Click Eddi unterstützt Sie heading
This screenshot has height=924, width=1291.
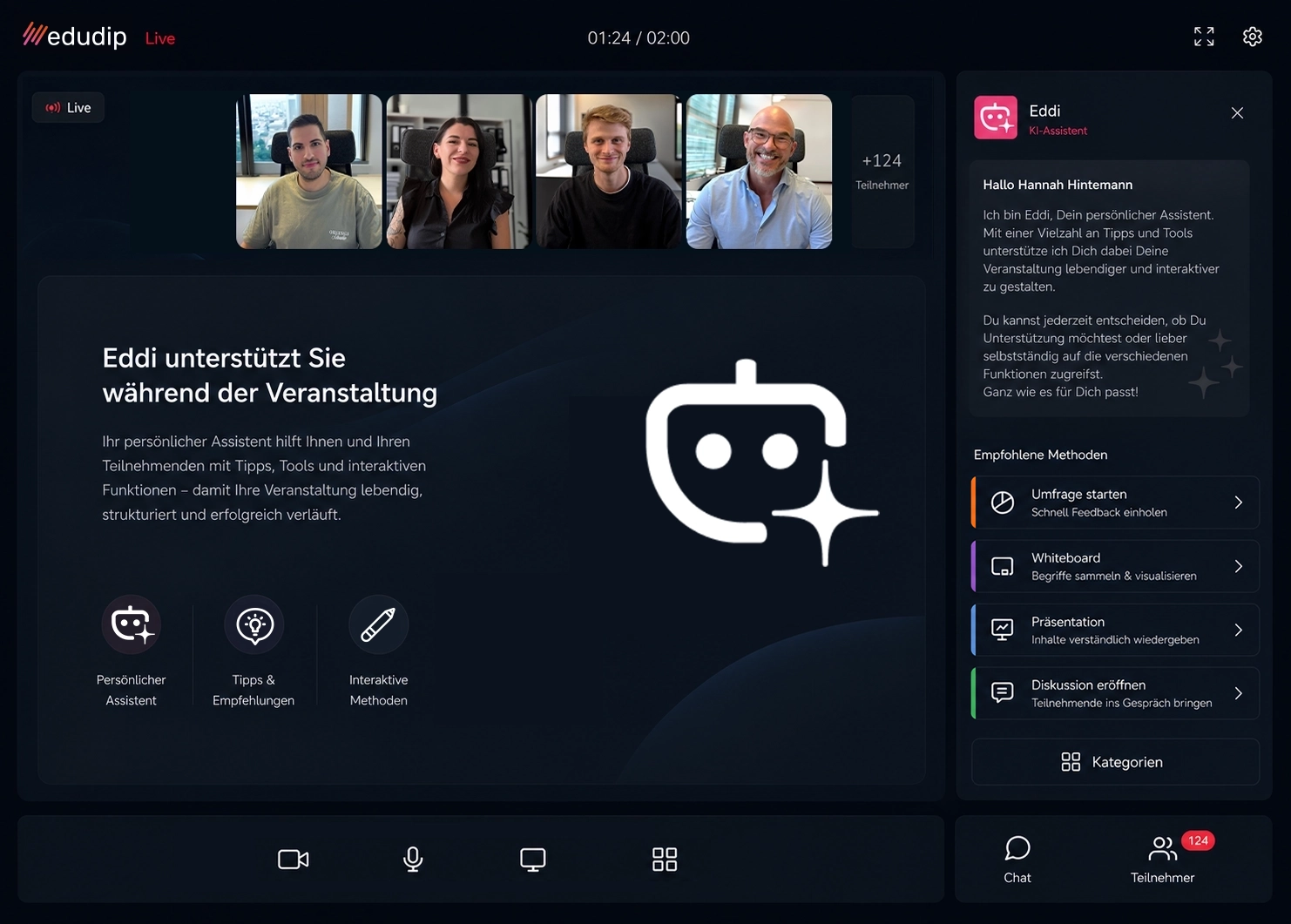click(270, 375)
